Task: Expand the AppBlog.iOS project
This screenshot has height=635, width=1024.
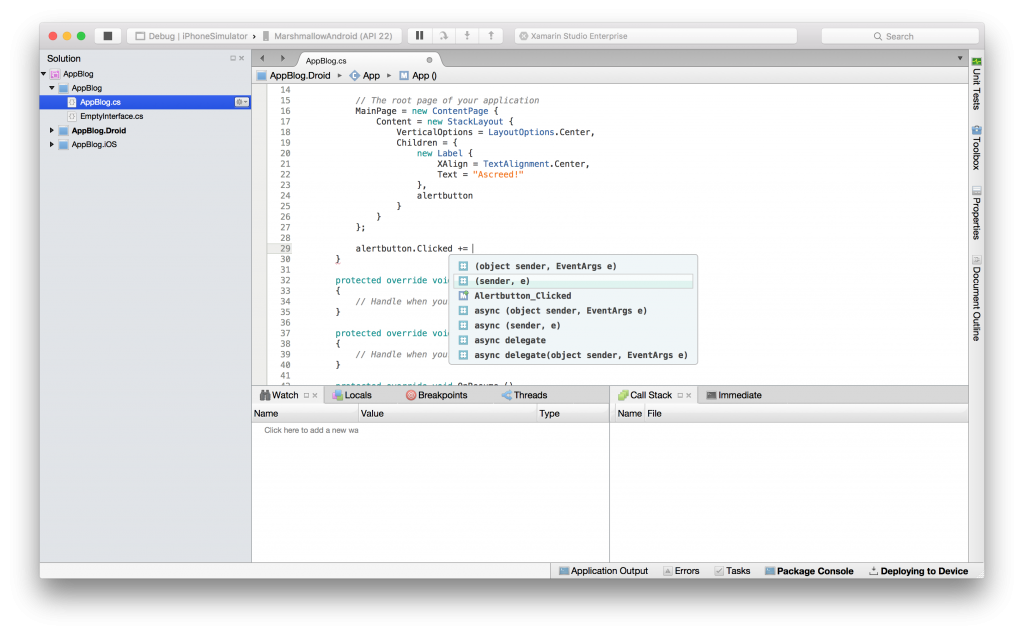Action: point(52,144)
